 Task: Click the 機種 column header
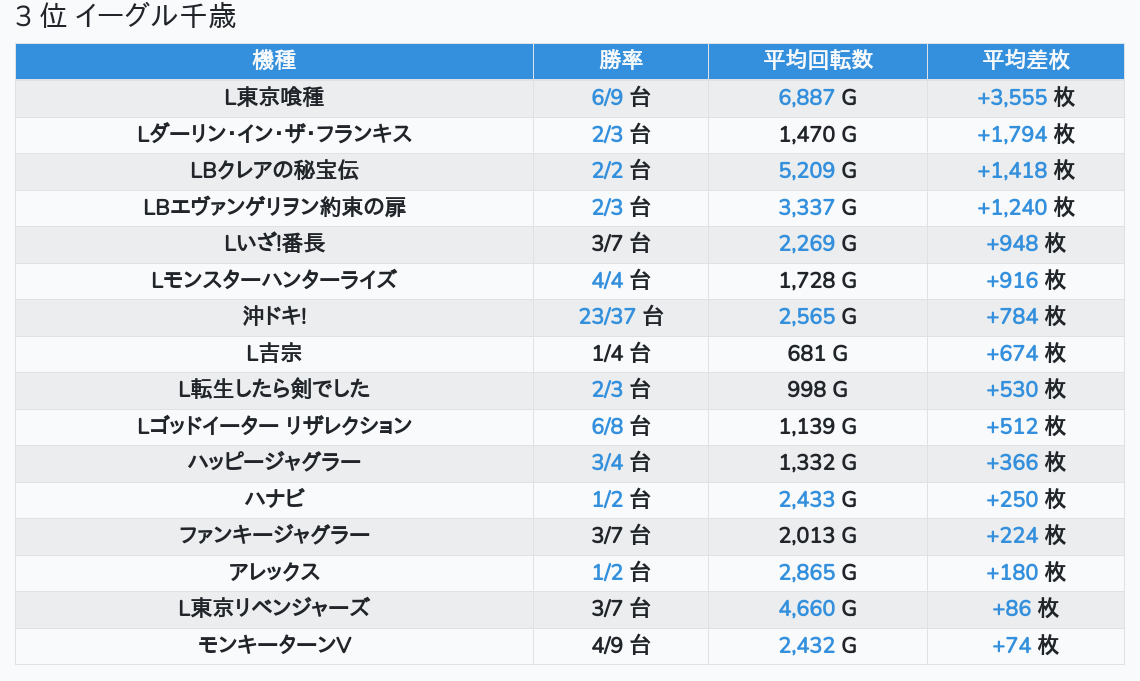point(274,60)
